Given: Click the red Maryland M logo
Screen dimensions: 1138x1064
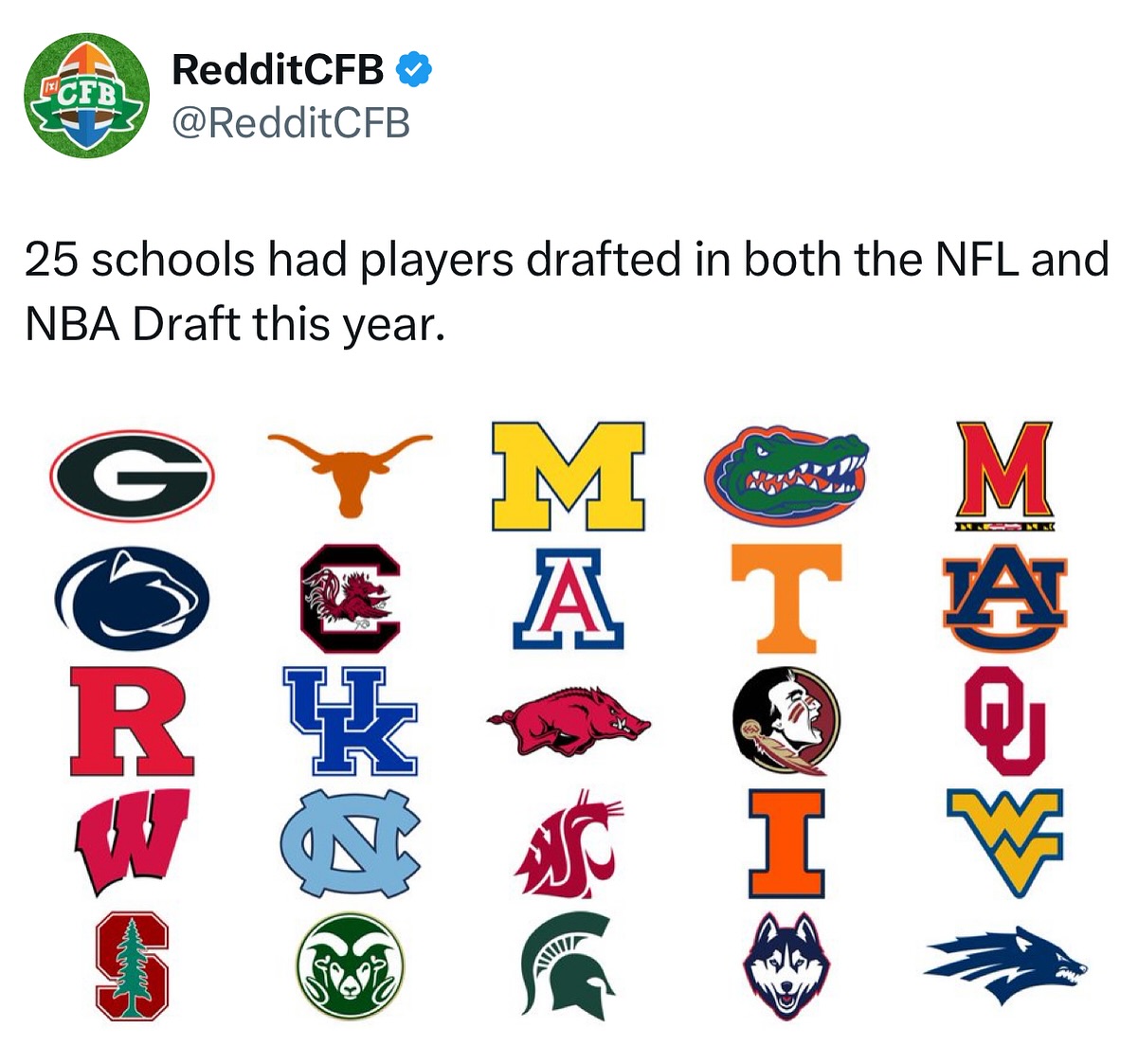Looking at the screenshot, I should pyautogui.click(x=1004, y=476).
